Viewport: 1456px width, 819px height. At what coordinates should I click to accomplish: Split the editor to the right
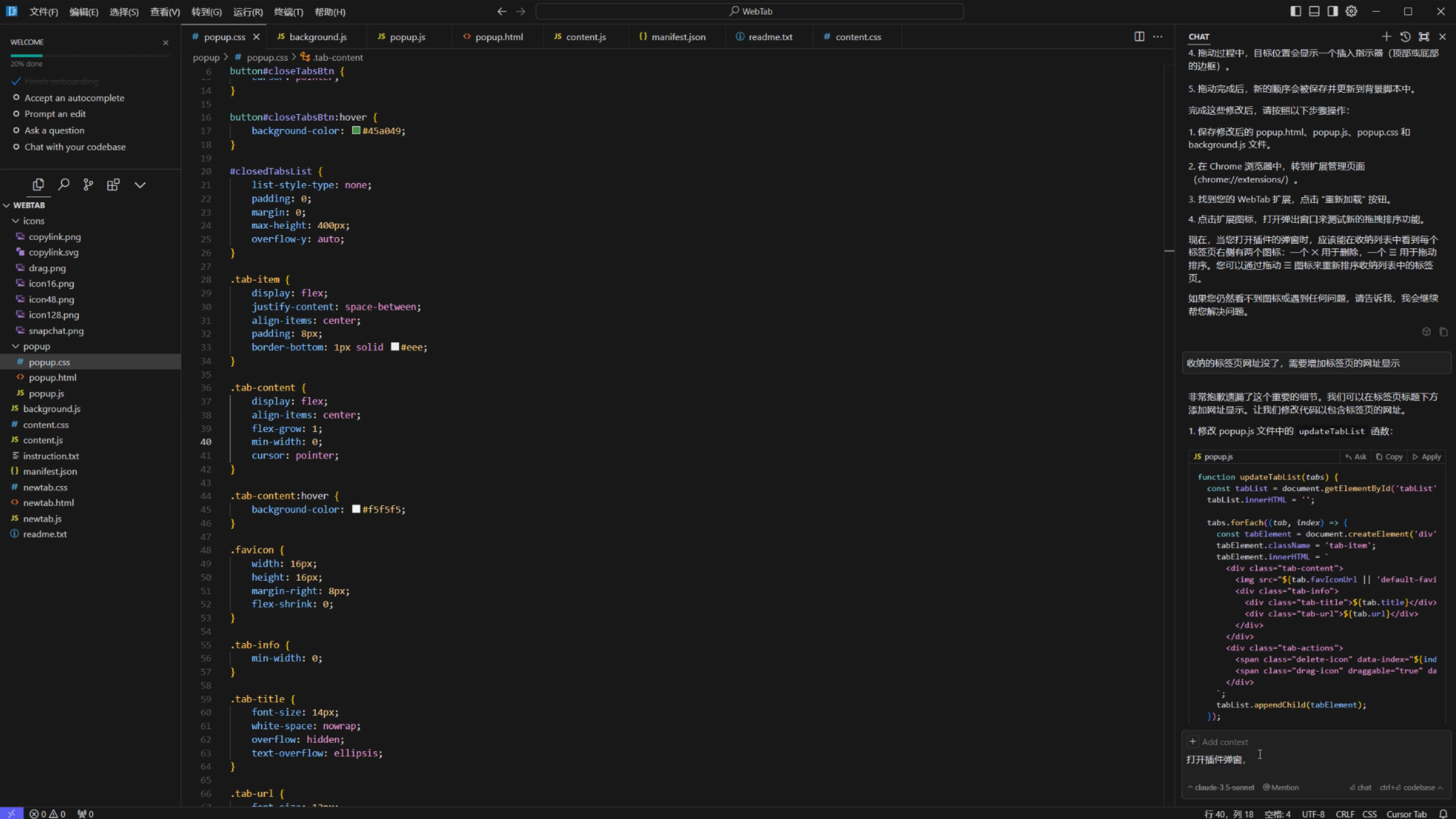point(1139,36)
